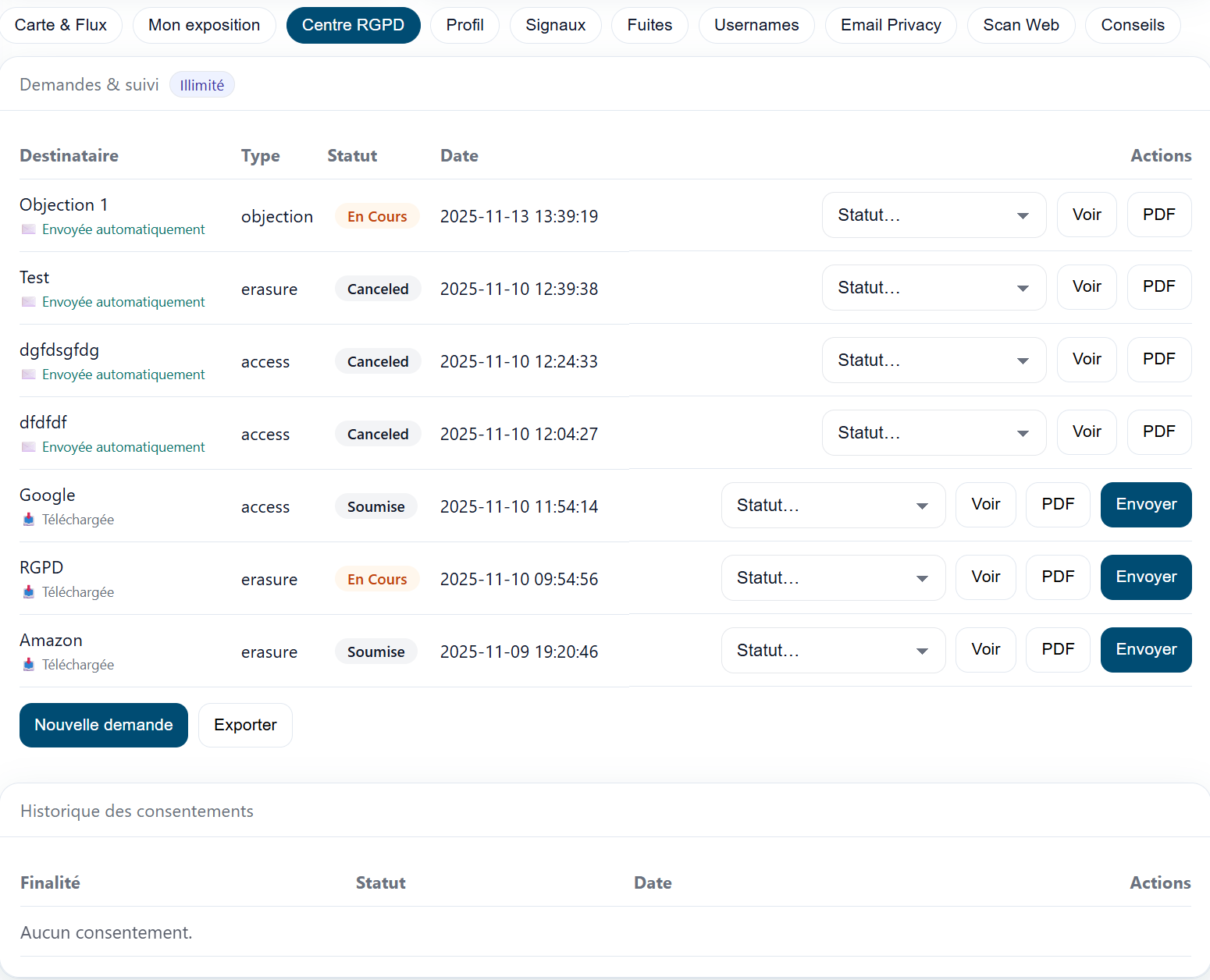Click download icon under Amazon request
This screenshot has height=980, width=1210.
click(x=29, y=665)
